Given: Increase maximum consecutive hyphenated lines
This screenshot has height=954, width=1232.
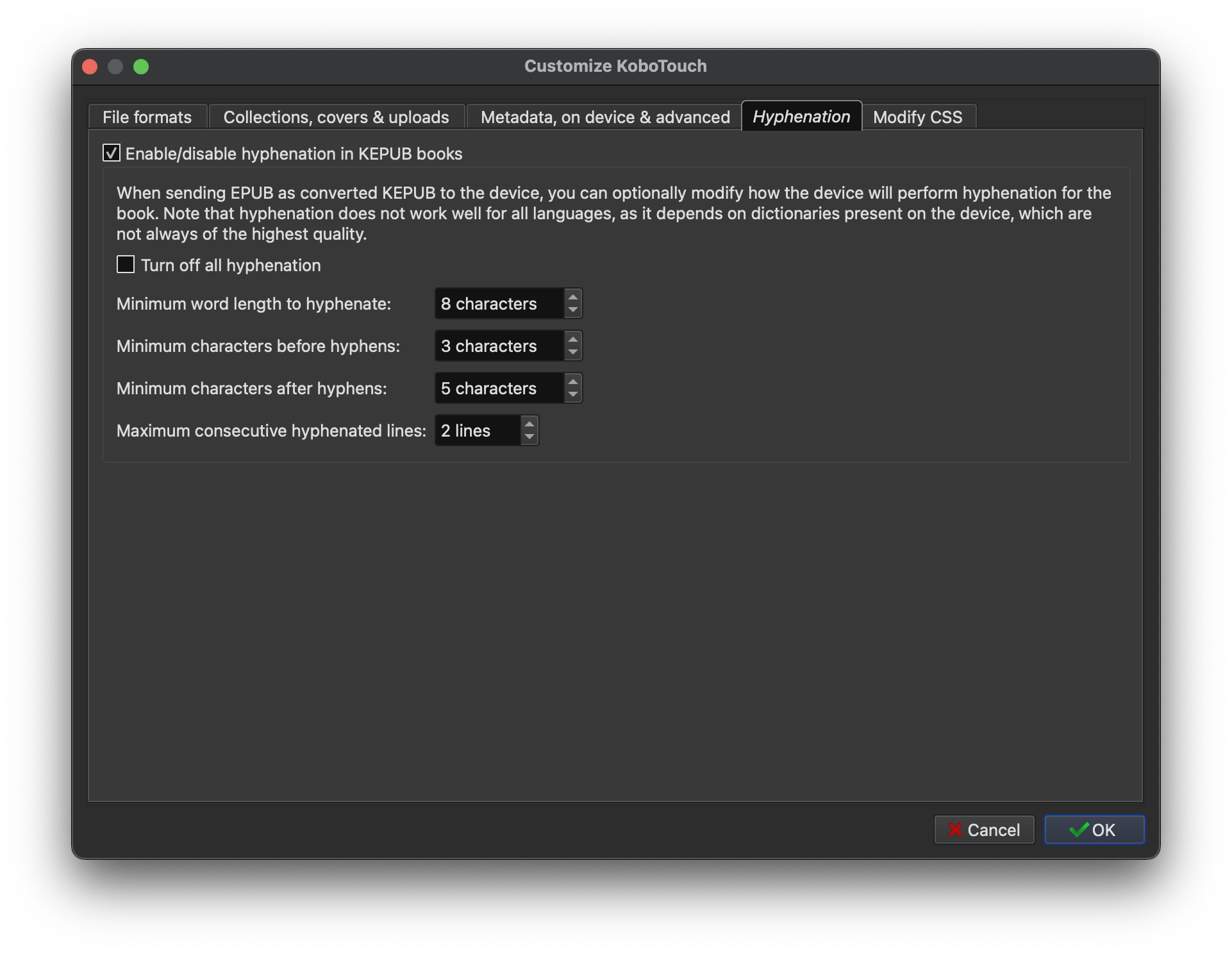Looking at the screenshot, I should pyautogui.click(x=529, y=424).
